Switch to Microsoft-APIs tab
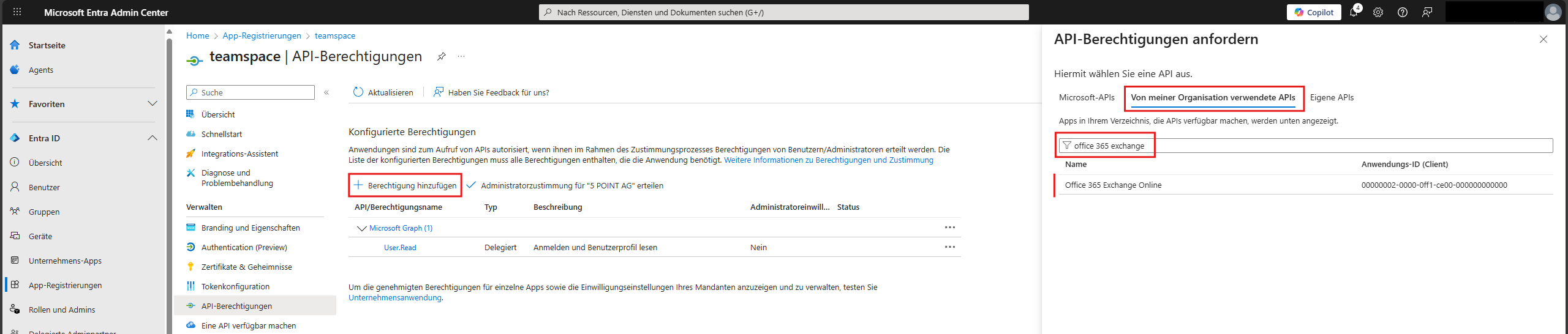 pyautogui.click(x=1087, y=97)
